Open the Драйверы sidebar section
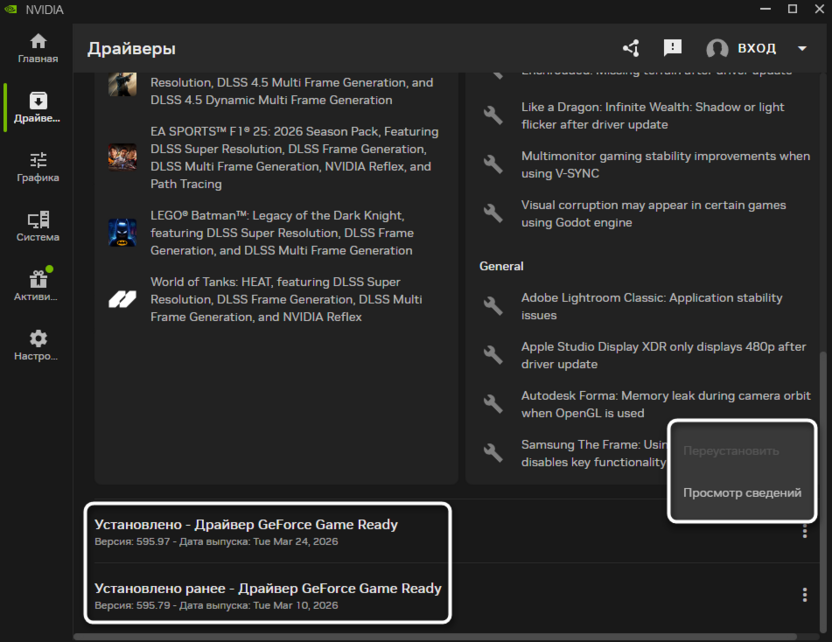This screenshot has height=642, width=832. pyautogui.click(x=37, y=108)
